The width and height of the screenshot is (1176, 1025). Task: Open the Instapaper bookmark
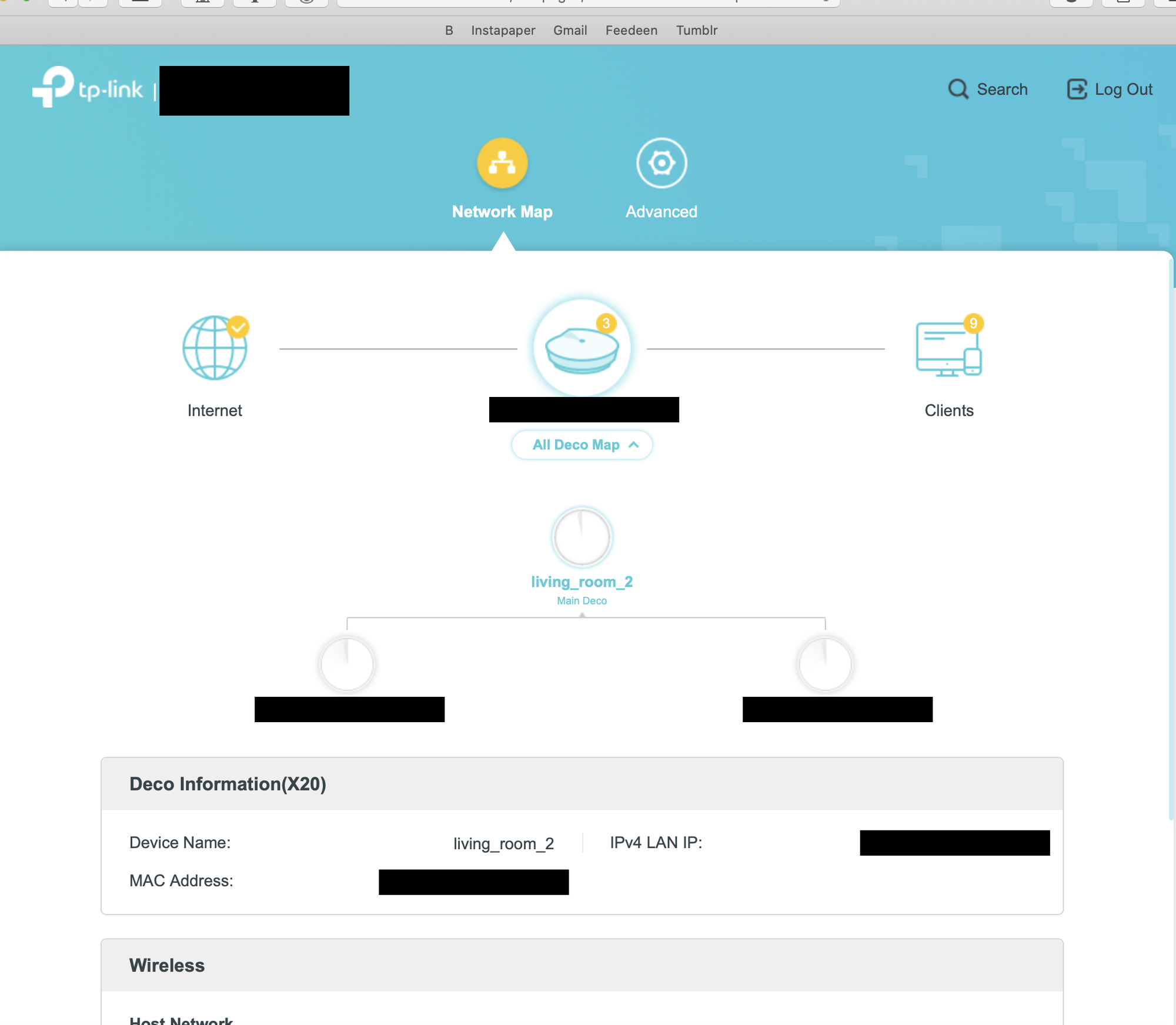coord(503,31)
